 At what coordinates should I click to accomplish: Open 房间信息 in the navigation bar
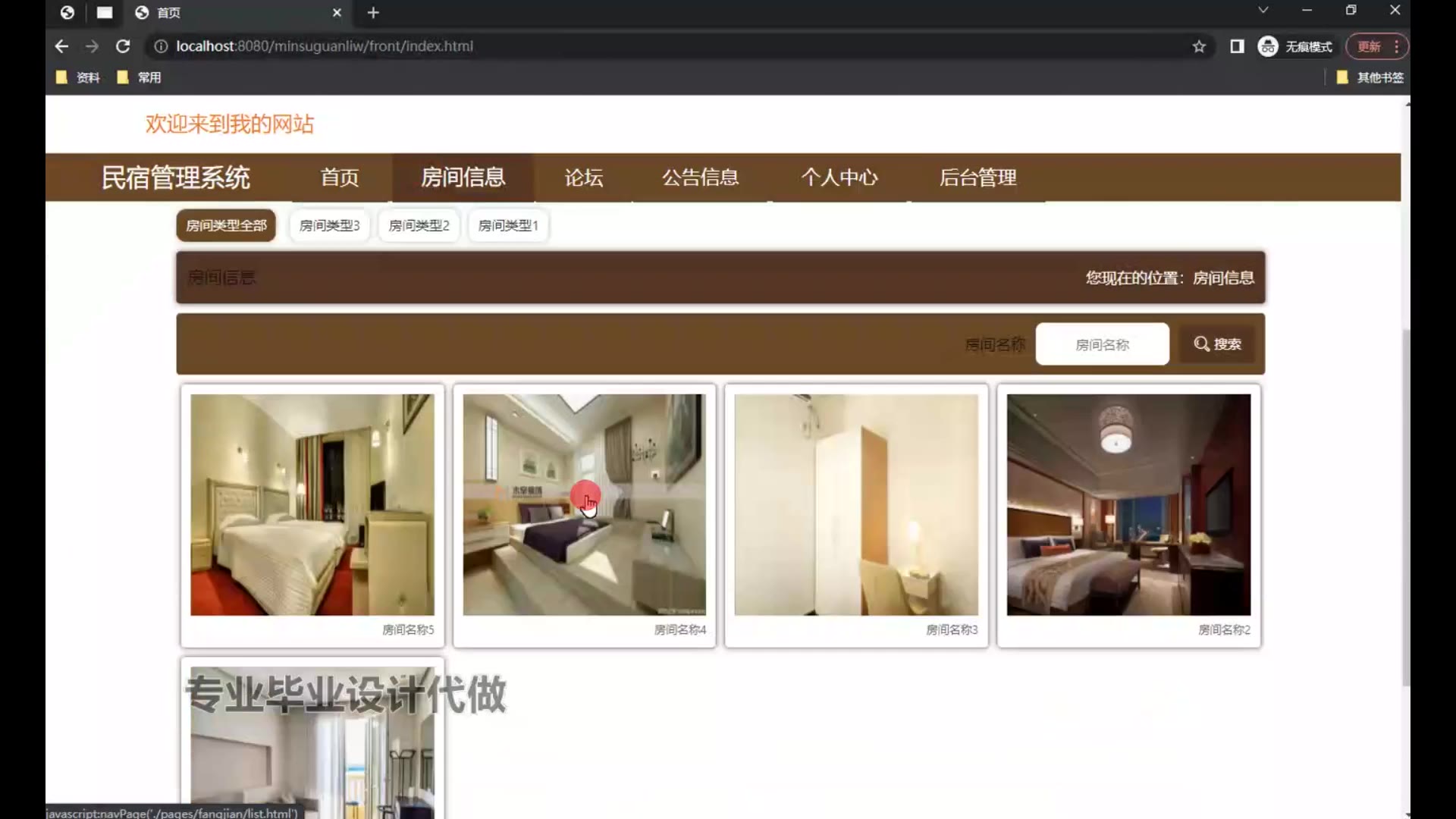(x=463, y=177)
